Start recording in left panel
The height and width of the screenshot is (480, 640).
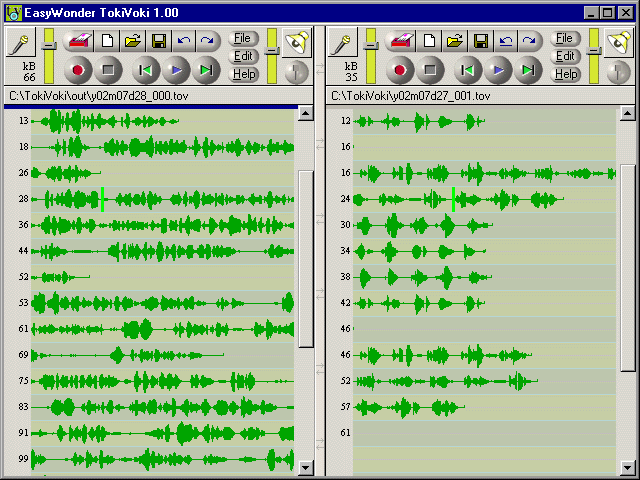pos(78,70)
